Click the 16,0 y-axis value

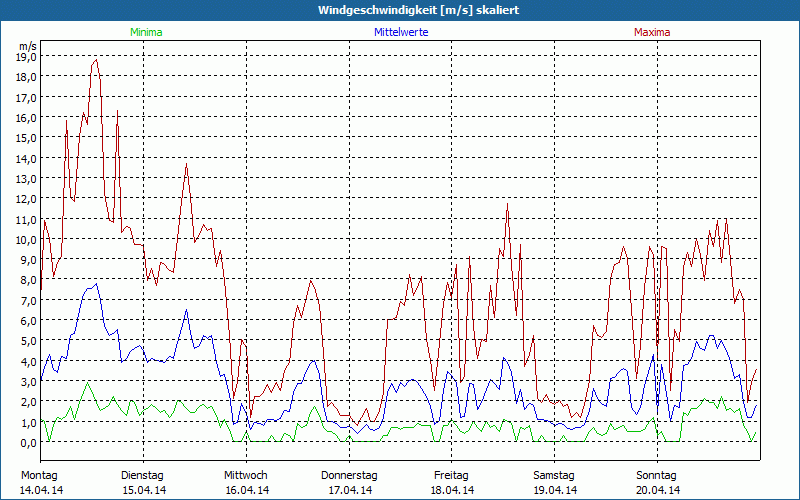coord(26,118)
